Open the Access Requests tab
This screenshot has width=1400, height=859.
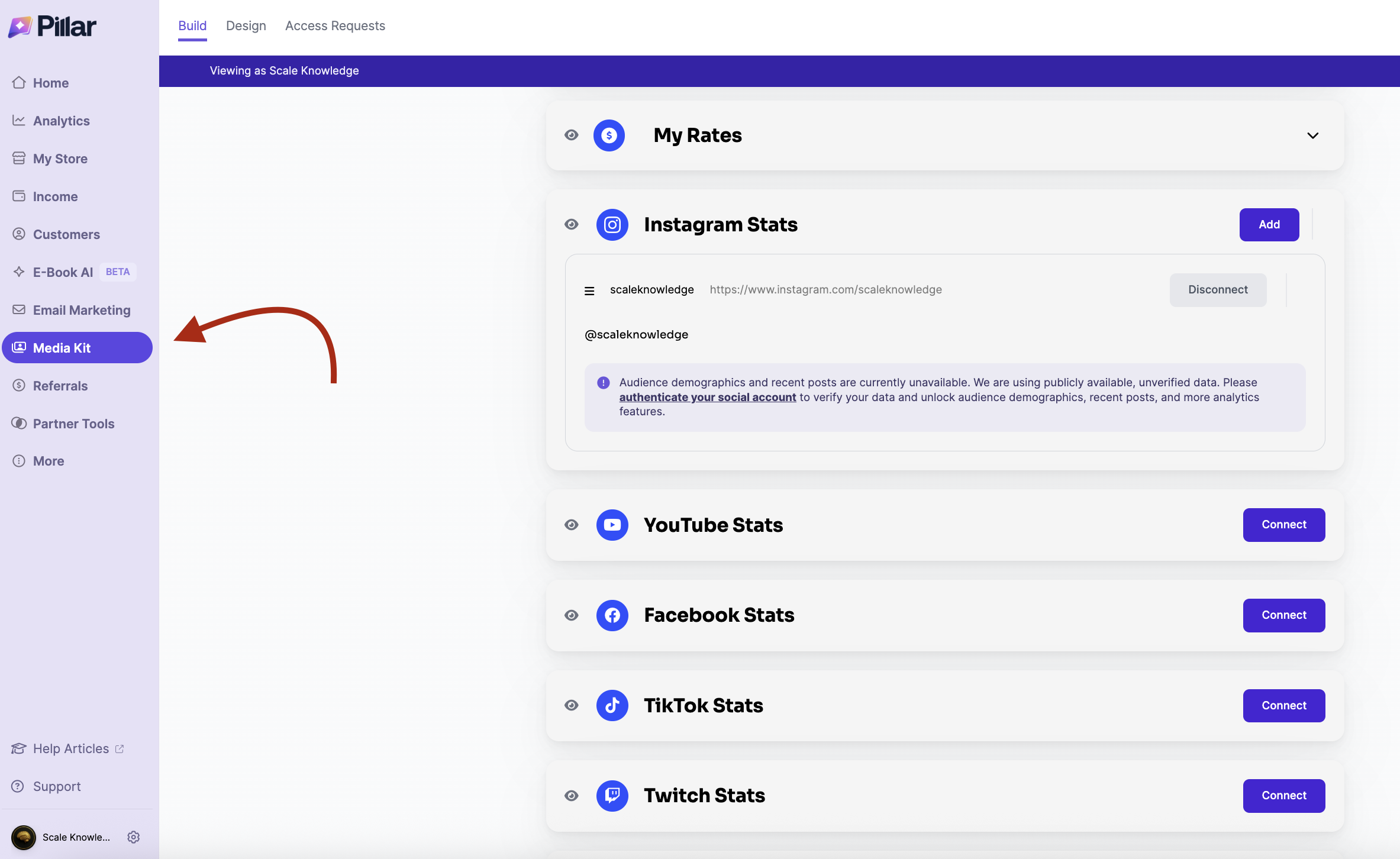click(x=335, y=26)
